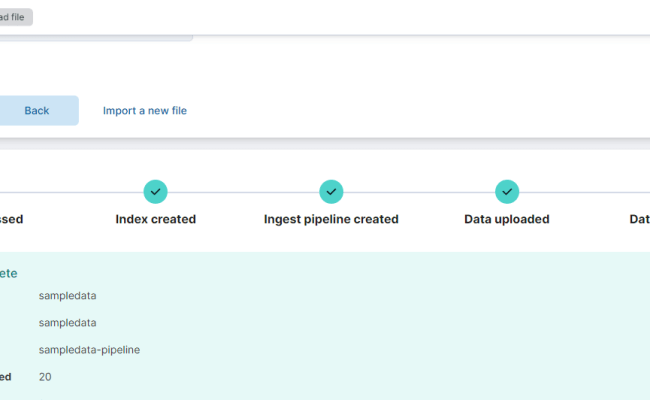The image size is (650, 400).
Task: Open the Import a new file link
Action: 145,111
